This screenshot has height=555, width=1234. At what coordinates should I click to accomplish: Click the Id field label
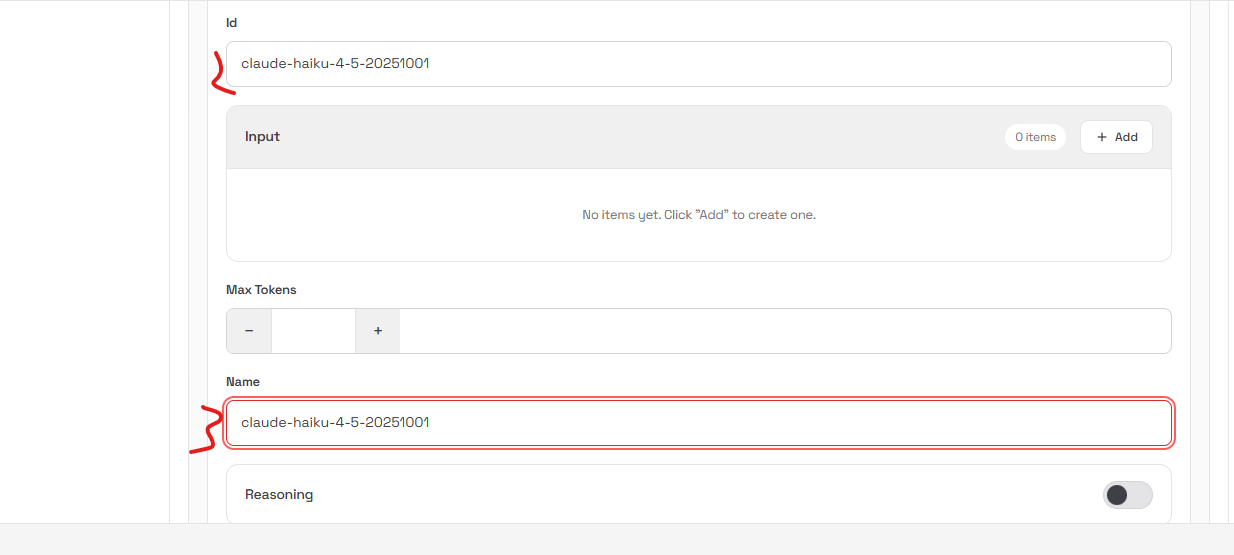pos(232,23)
